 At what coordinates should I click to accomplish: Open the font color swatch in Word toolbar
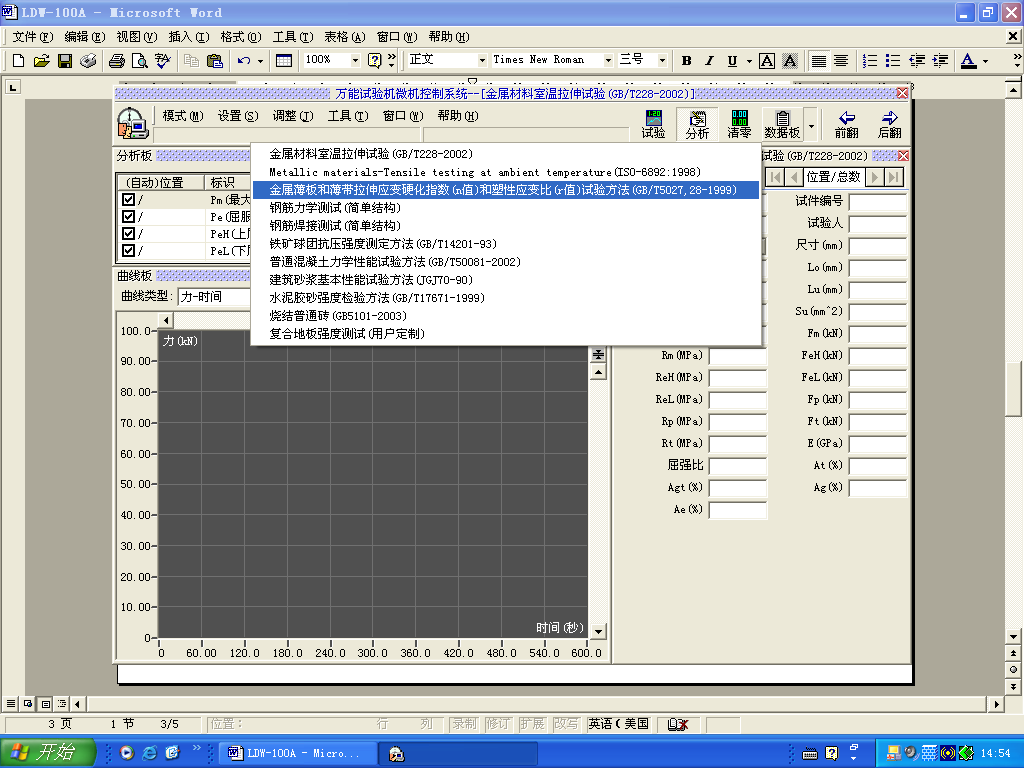pyautogui.click(x=968, y=60)
